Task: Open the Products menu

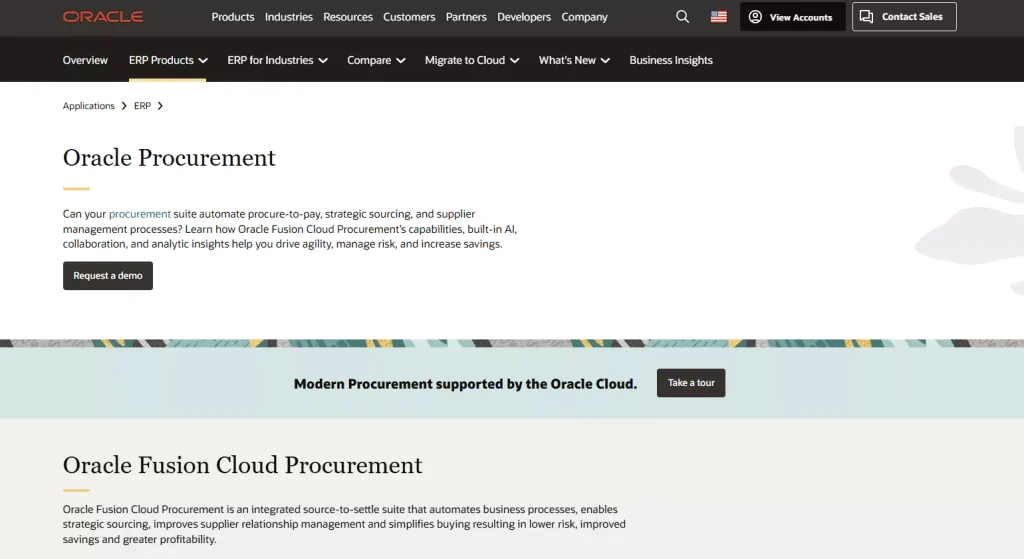Action: click(232, 17)
